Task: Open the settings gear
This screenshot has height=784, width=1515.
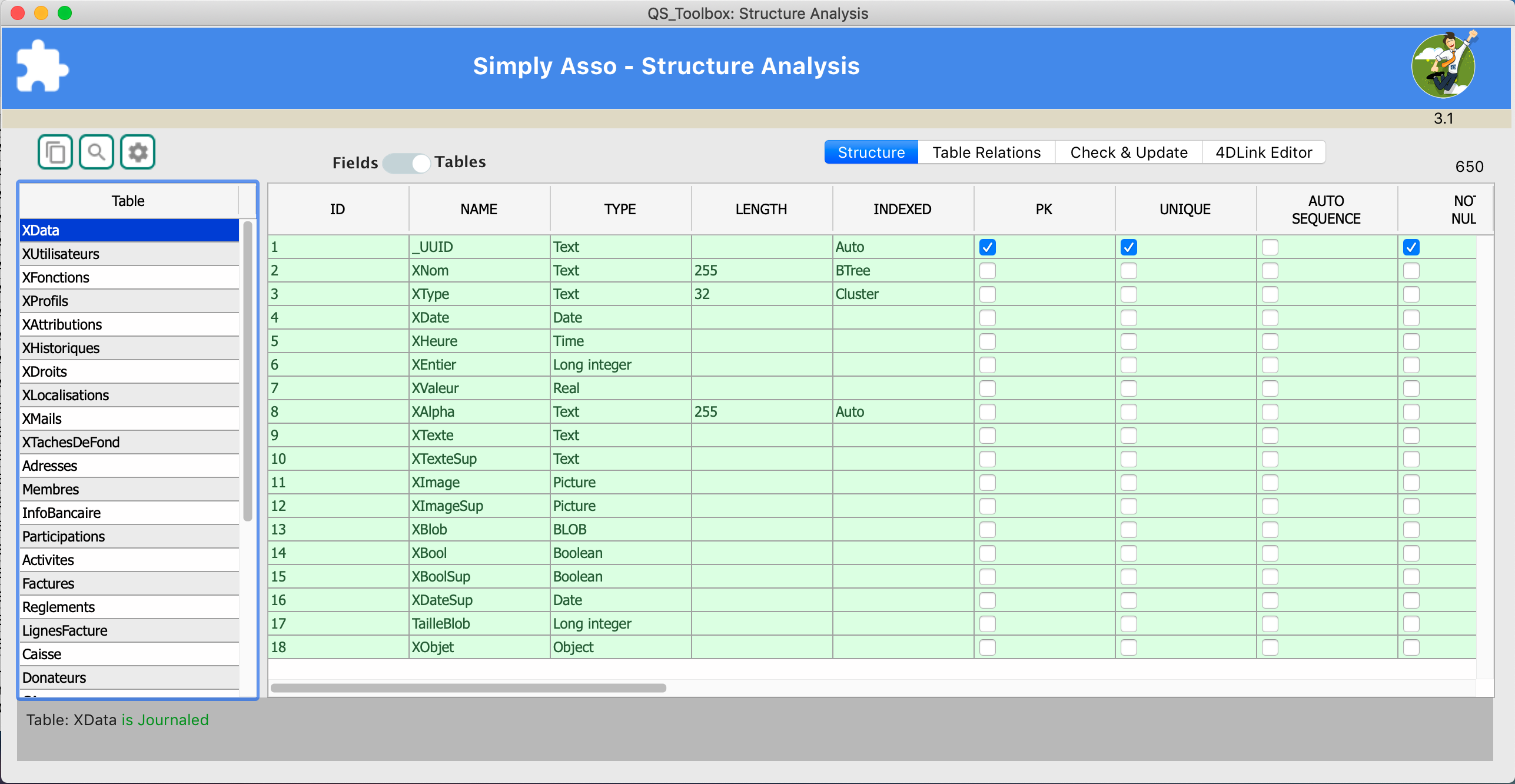Action: click(x=137, y=152)
